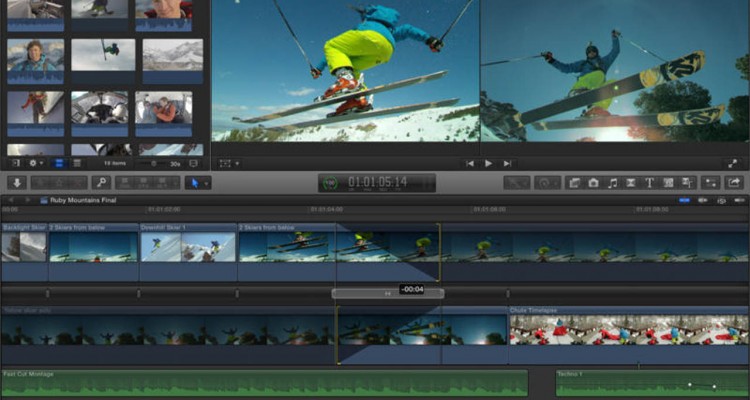The height and width of the screenshot is (400, 750).
Task: Open the Effects browser
Action: [x=574, y=183]
